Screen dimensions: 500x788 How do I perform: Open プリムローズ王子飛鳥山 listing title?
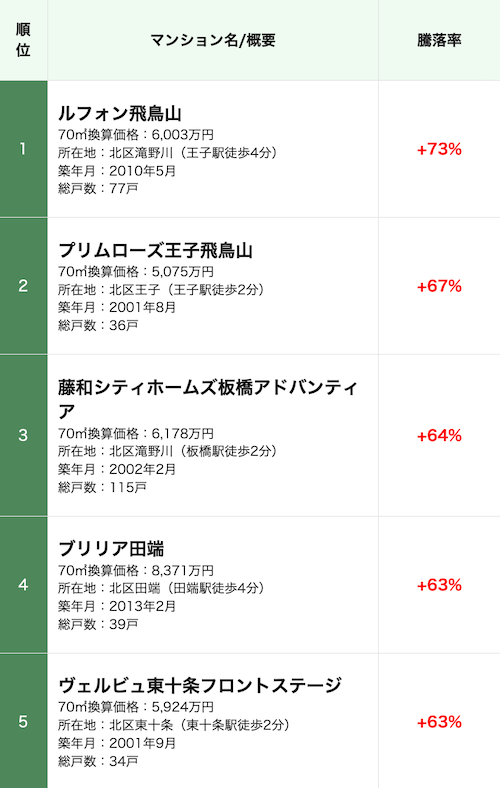[x=155, y=250]
